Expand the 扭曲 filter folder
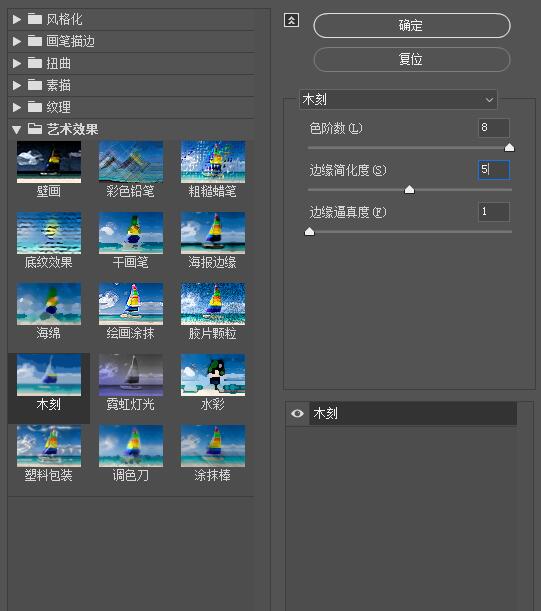 click(x=16, y=63)
